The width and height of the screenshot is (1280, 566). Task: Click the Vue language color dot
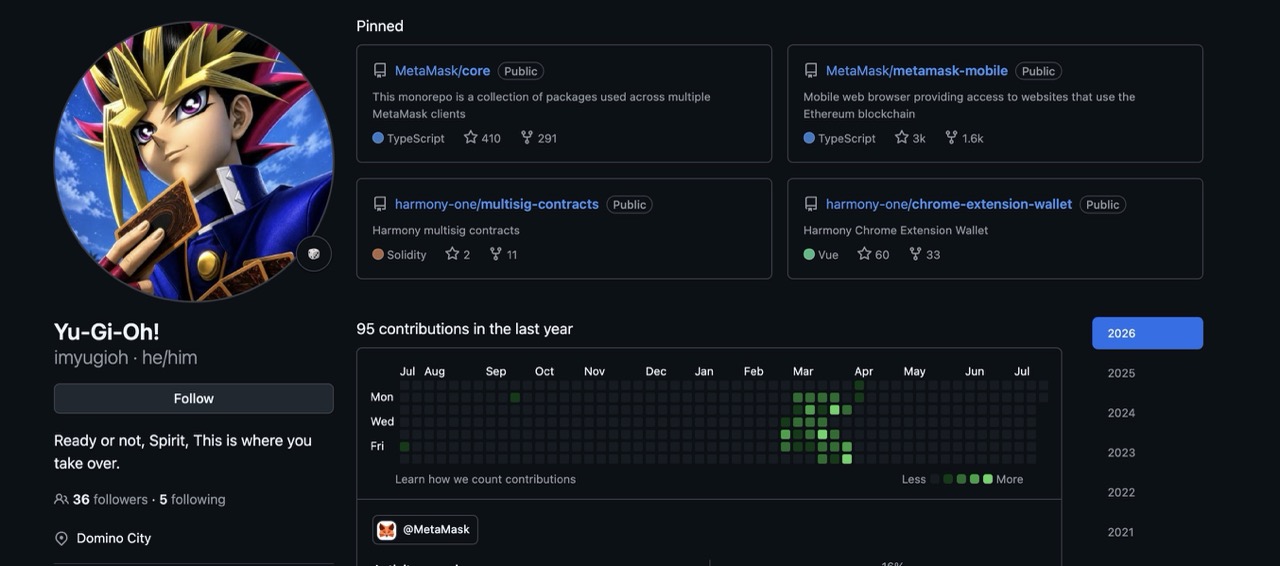809,254
